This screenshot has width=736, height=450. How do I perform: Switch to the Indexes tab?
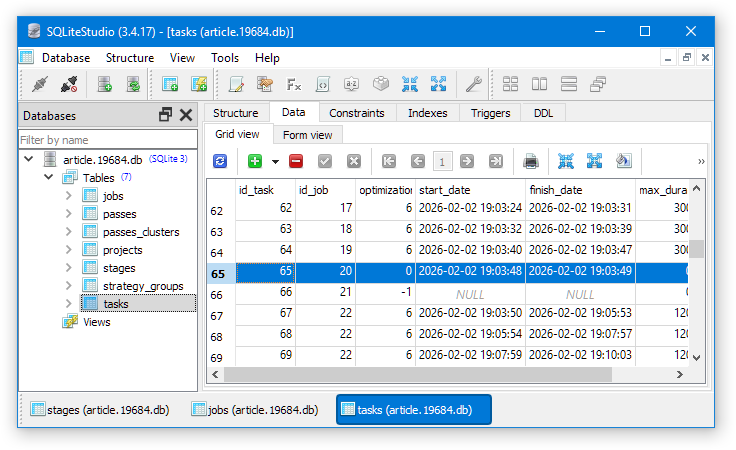[428, 113]
